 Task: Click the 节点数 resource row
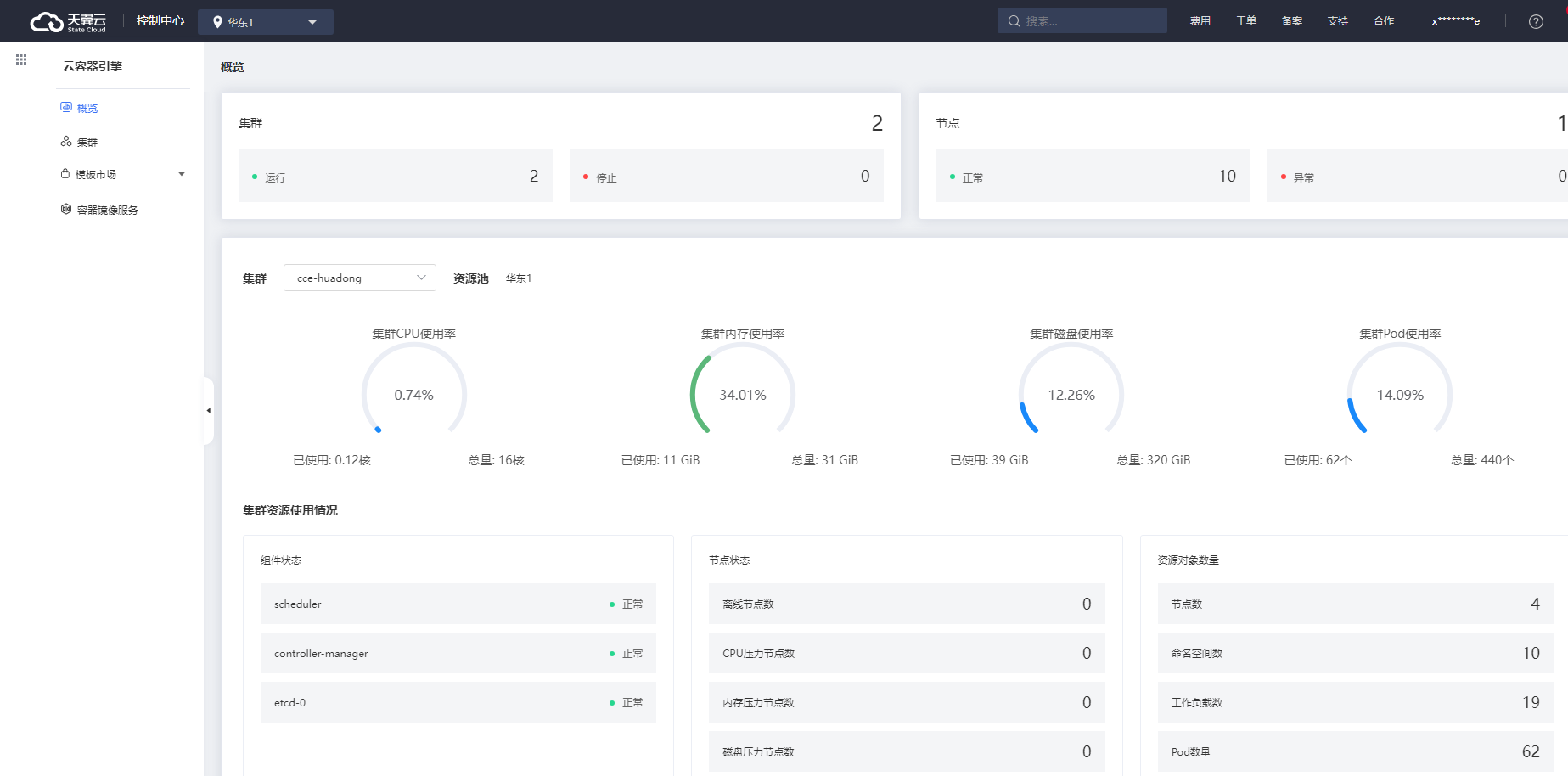[1356, 604]
